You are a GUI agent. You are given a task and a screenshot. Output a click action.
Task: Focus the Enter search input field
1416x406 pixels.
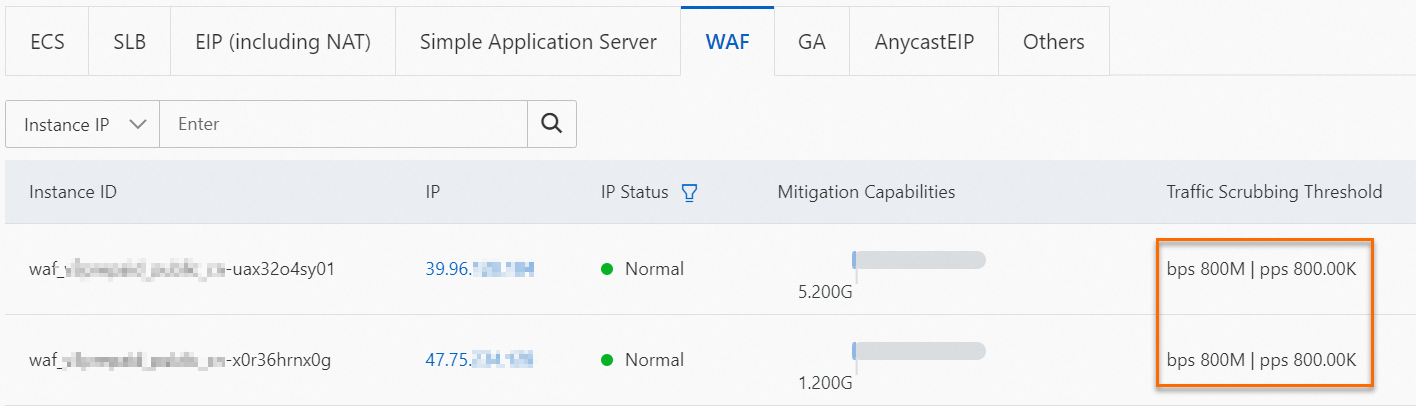(343, 124)
